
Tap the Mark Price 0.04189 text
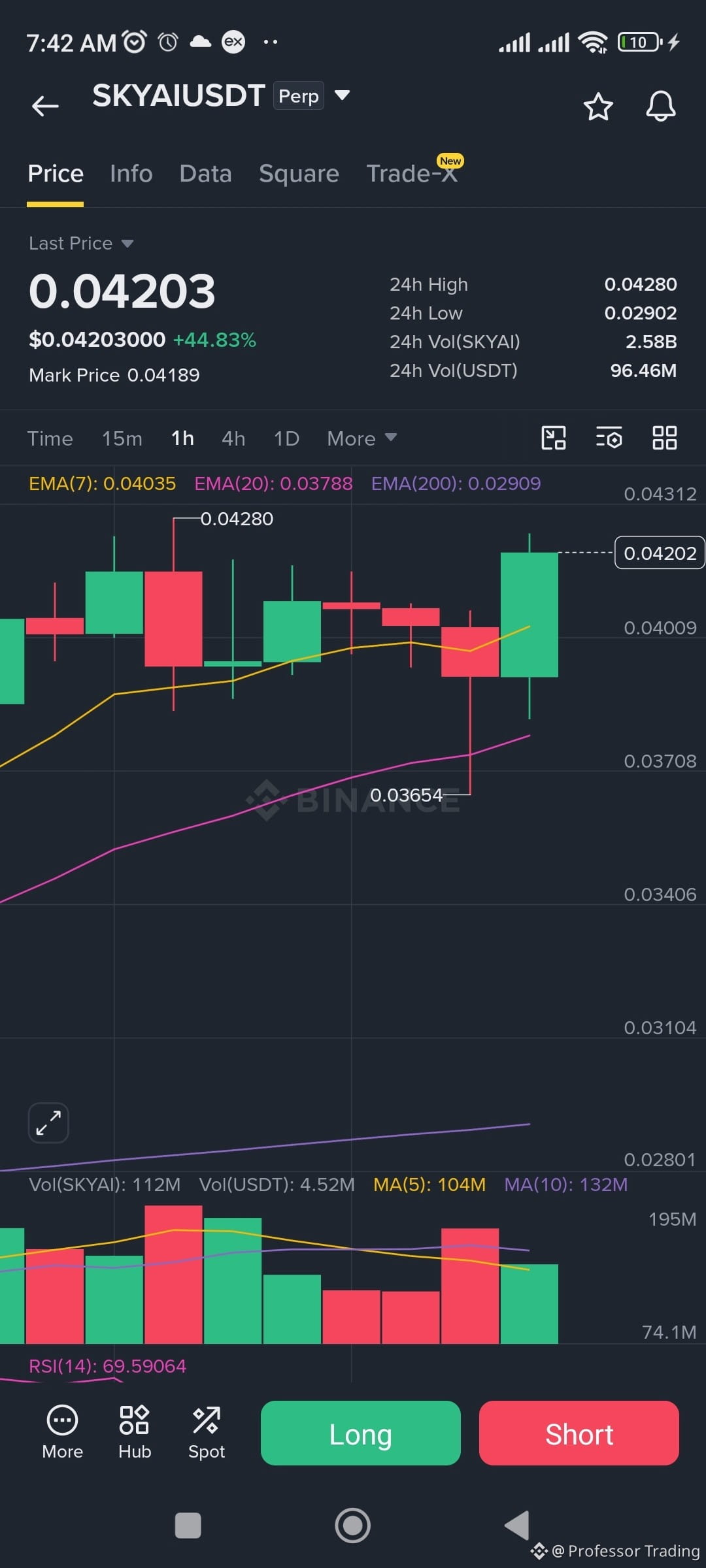click(x=114, y=375)
